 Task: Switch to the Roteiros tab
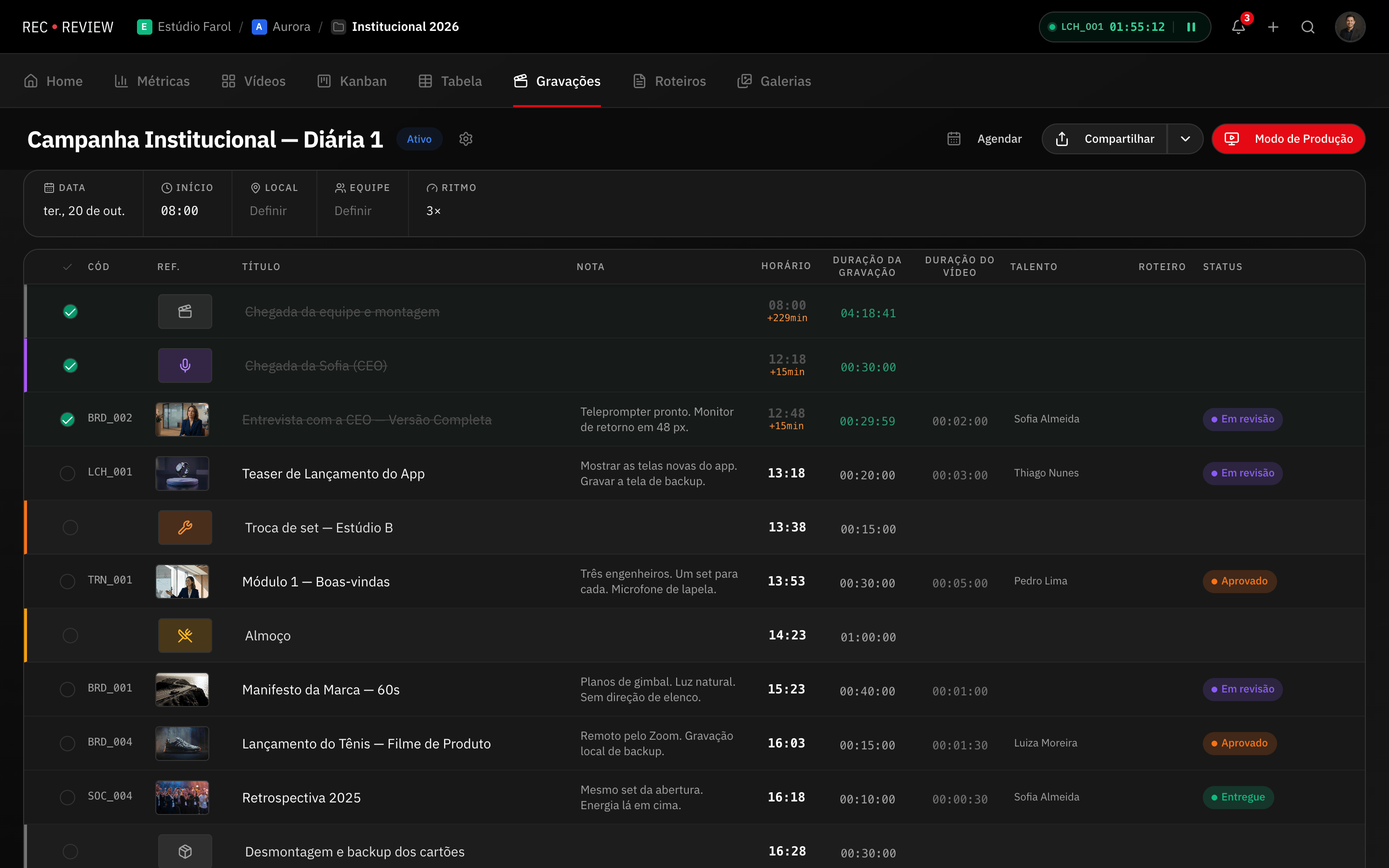(669, 81)
